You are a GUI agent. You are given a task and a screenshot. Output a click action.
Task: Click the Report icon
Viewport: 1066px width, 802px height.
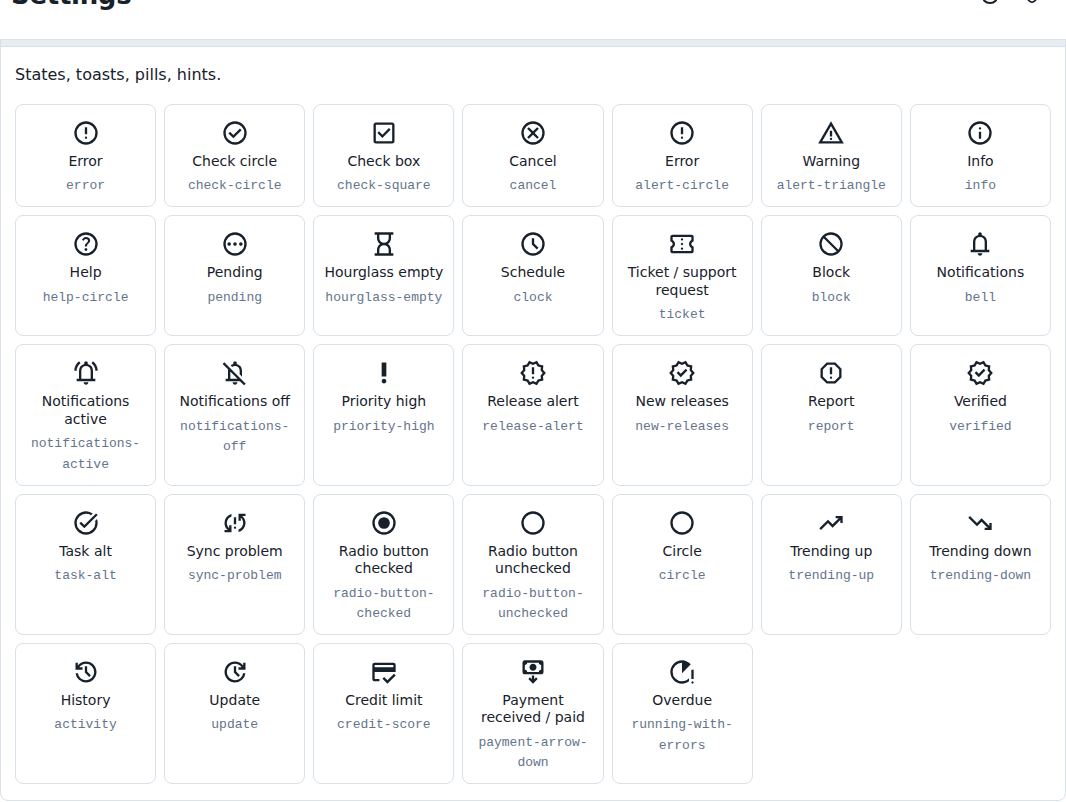831,373
